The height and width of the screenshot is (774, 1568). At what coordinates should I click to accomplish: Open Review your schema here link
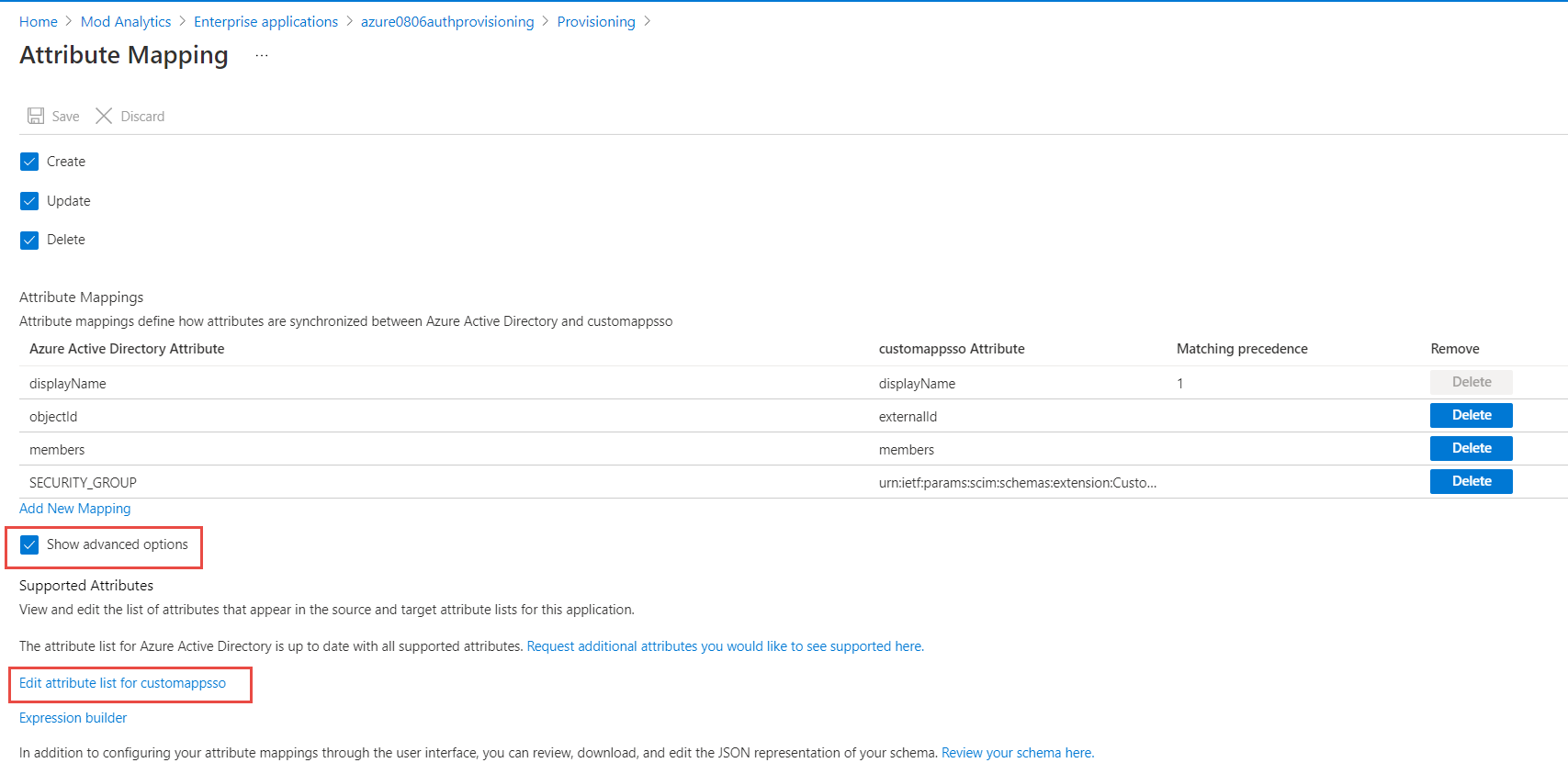(x=1018, y=753)
